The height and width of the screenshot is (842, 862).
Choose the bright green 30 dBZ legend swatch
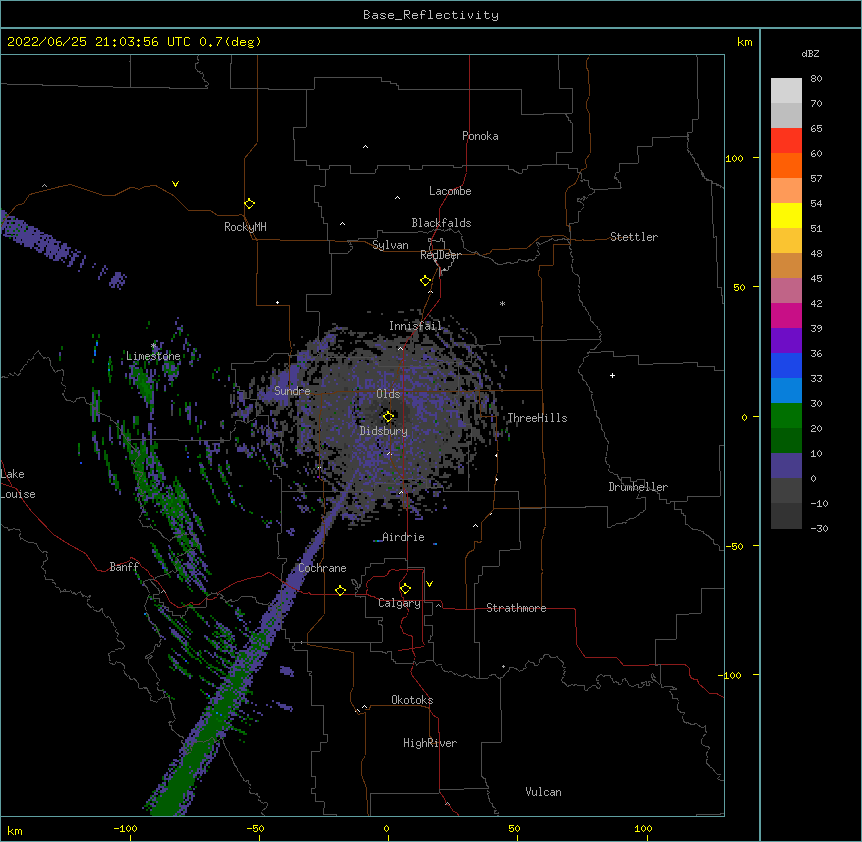tap(786, 416)
